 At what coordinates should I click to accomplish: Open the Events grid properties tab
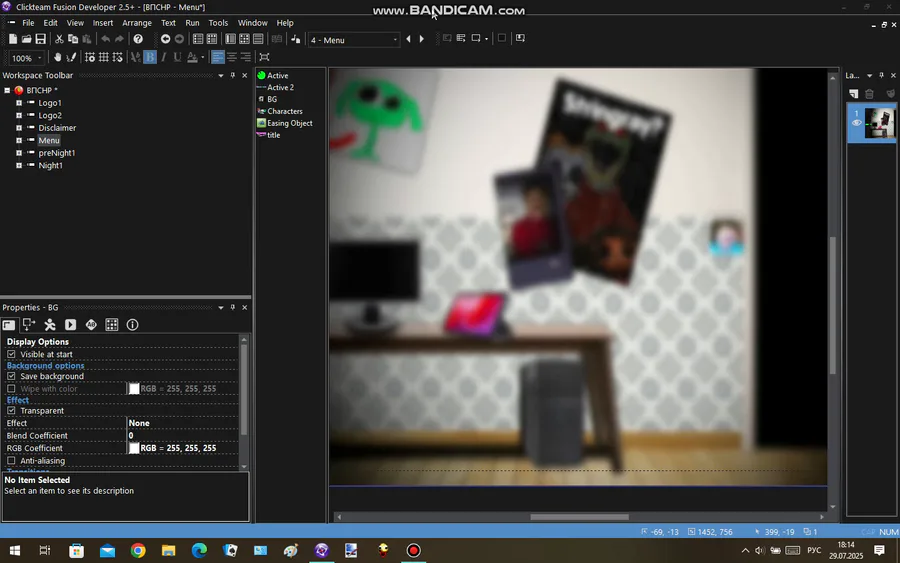112,325
